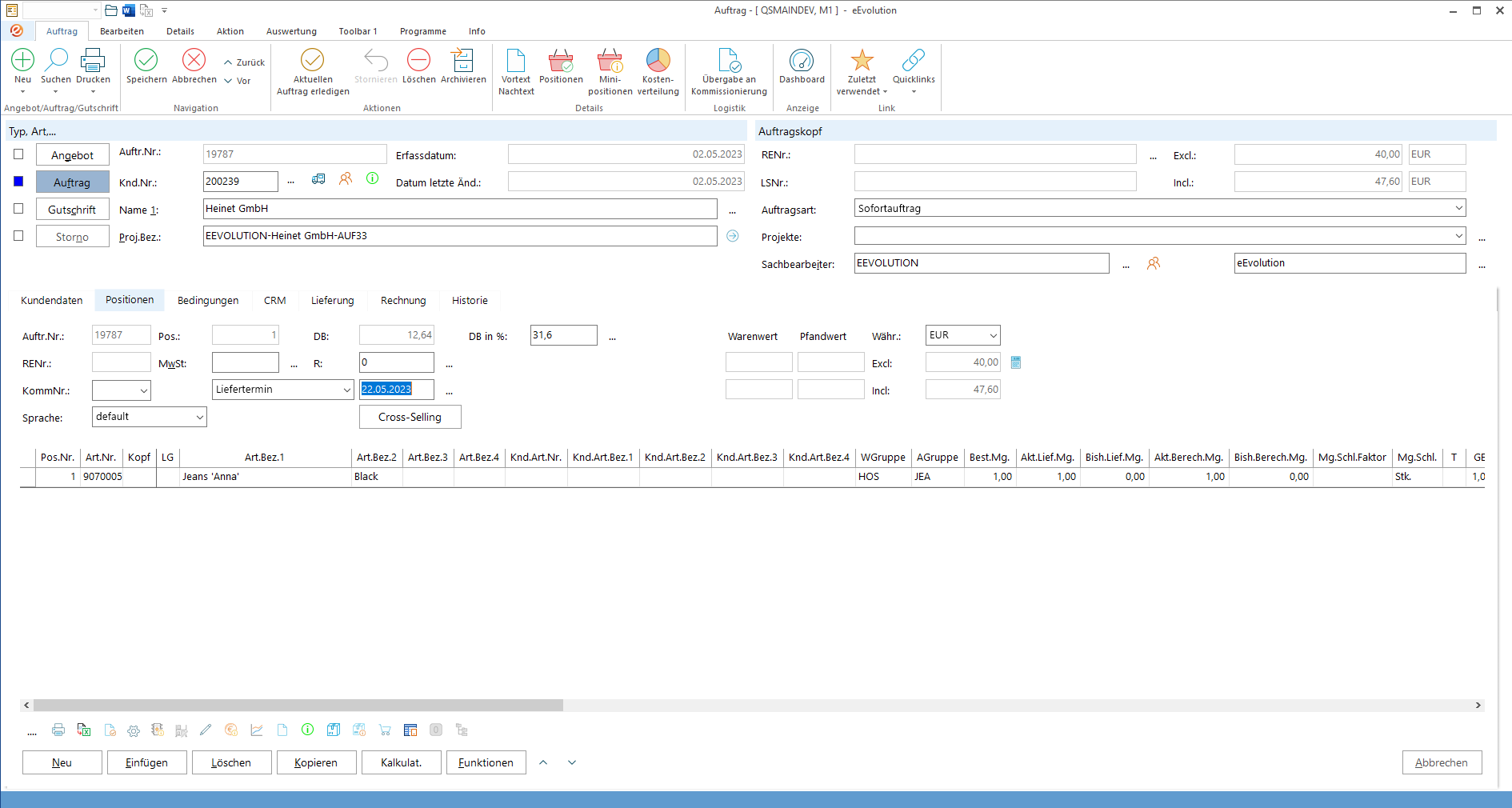Screen dimensions: 1512x808
Task: Open the calculator icon beside Excl. value
Action: click(x=1016, y=362)
